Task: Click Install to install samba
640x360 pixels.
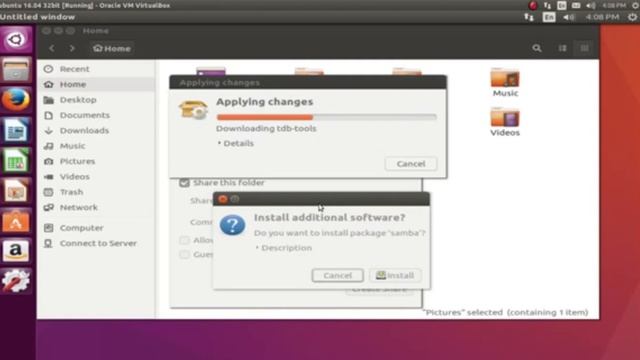Action: 395,276
